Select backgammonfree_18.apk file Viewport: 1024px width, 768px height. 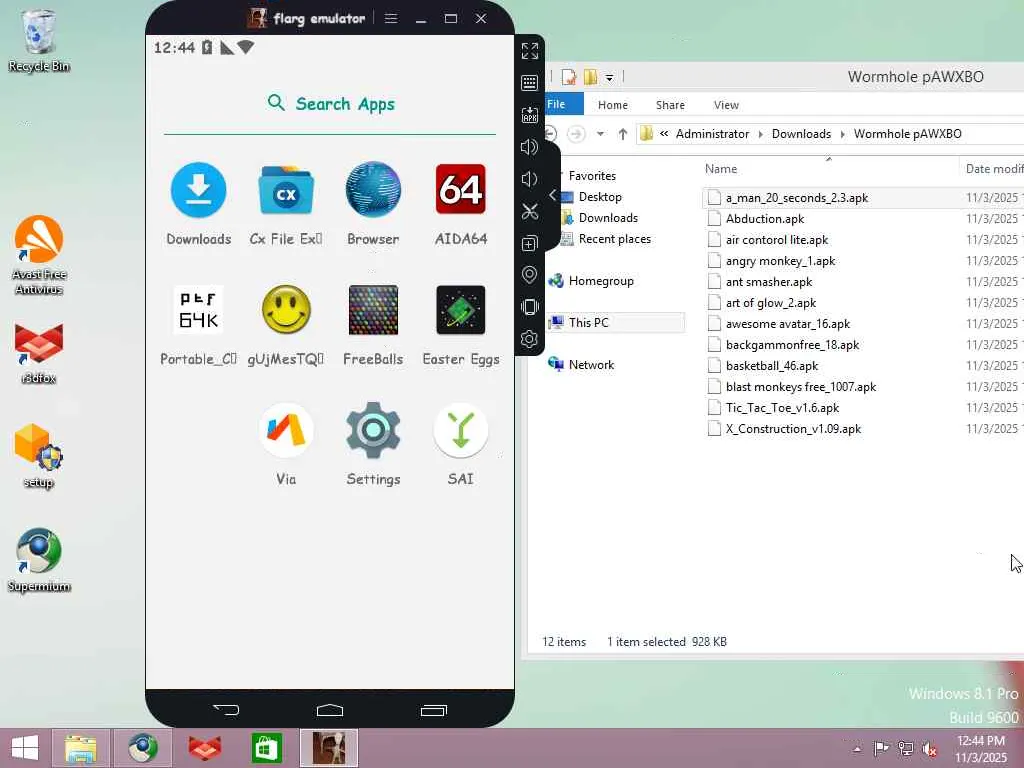792,345
